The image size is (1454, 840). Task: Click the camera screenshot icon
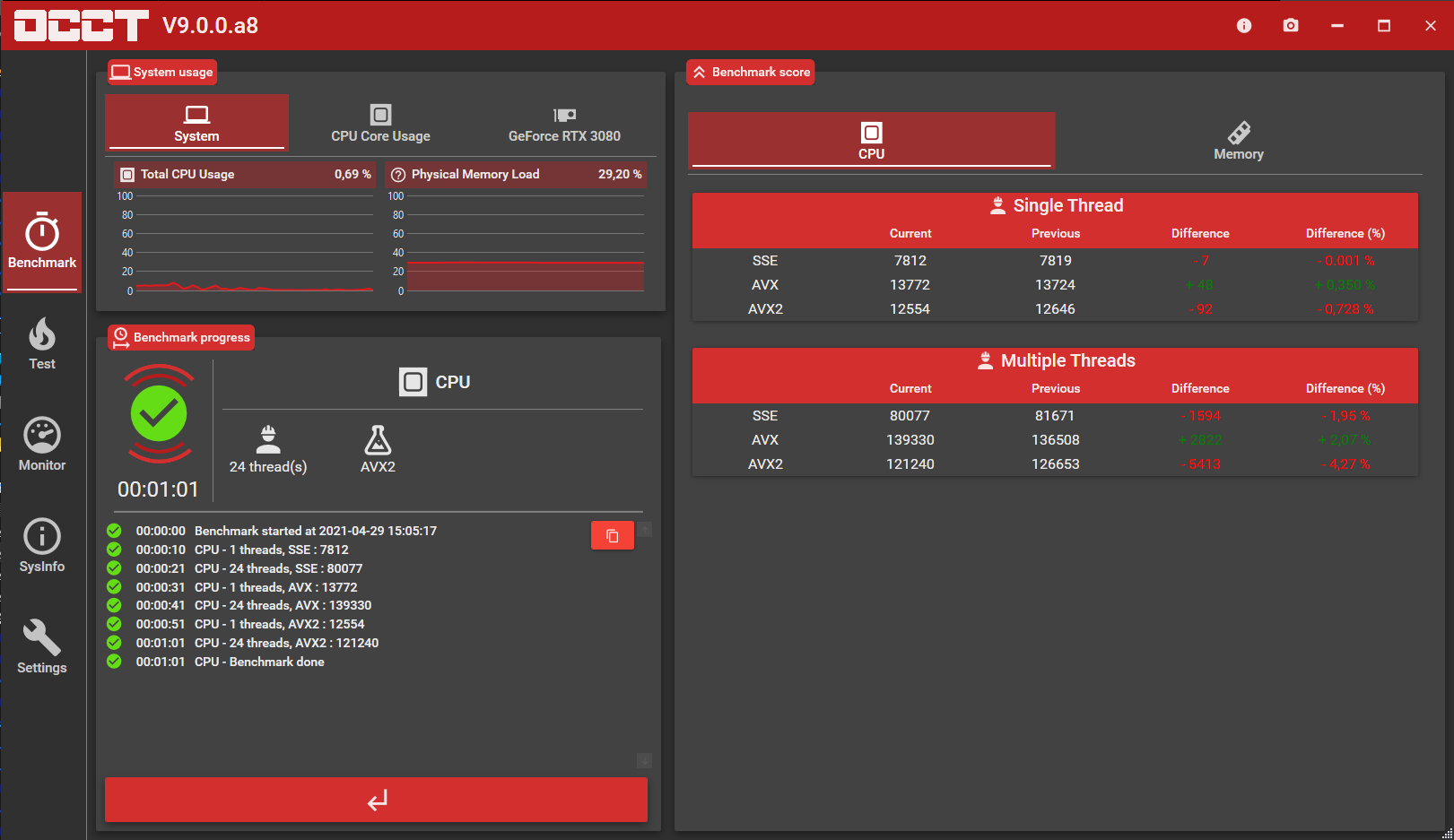(1290, 26)
